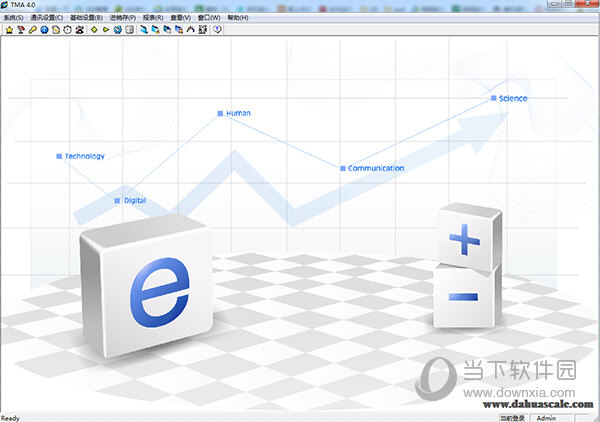Open the 帮助(H) menu
The height and width of the screenshot is (422, 600).
(238, 18)
